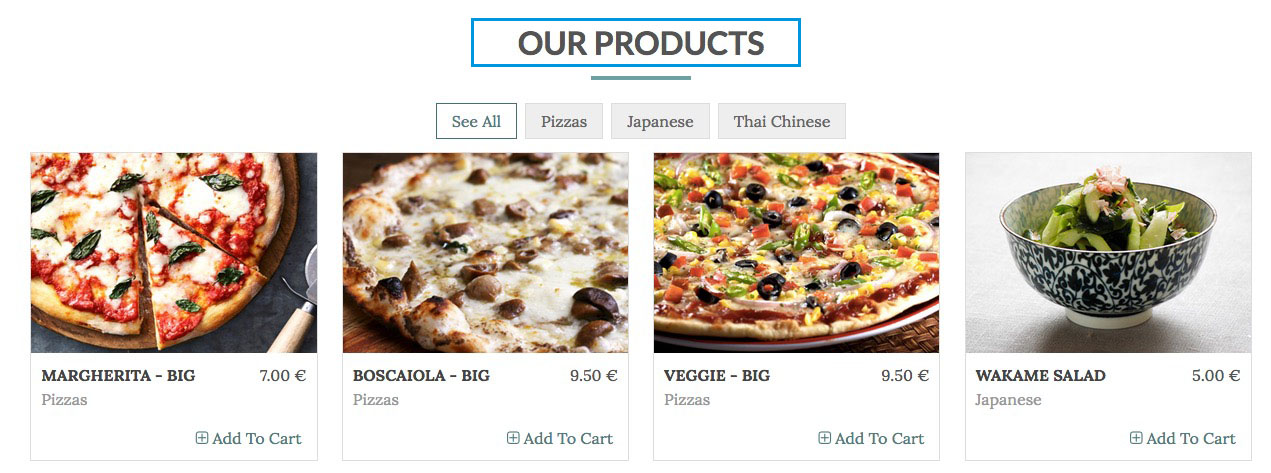Screen dimensions: 1271x473
Task: Click the Wakame Salad product name
Action: click(1040, 376)
